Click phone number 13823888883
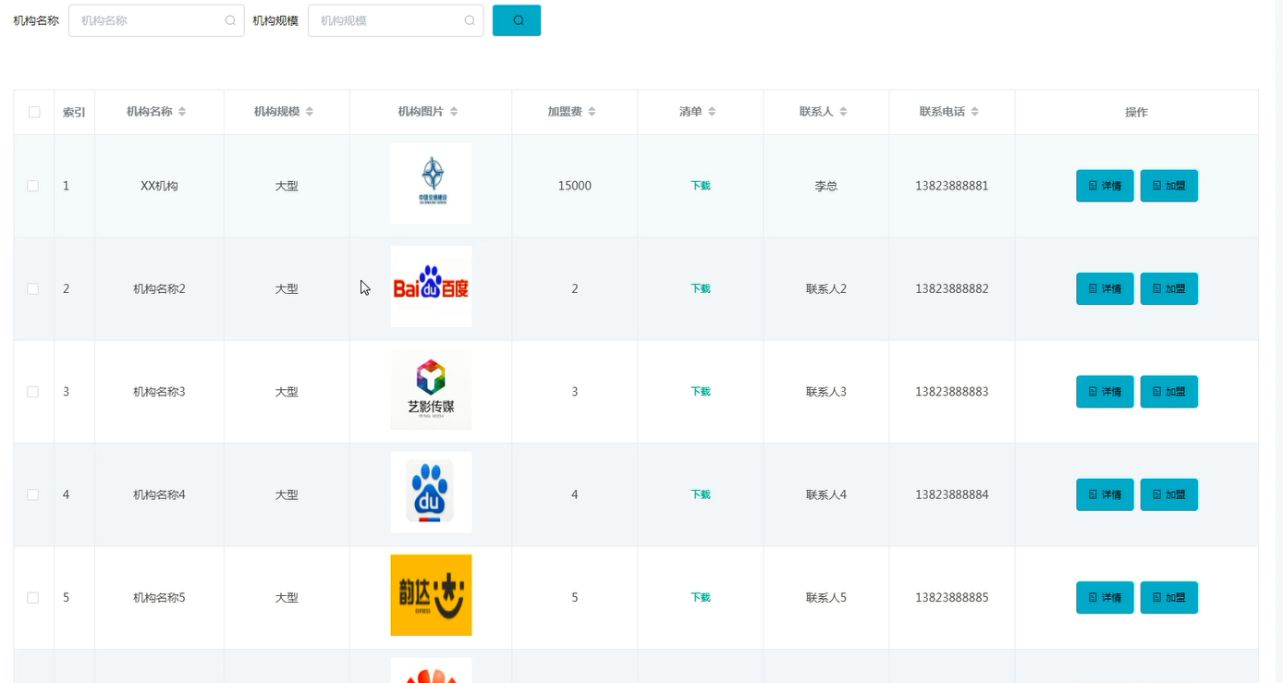 click(x=952, y=392)
